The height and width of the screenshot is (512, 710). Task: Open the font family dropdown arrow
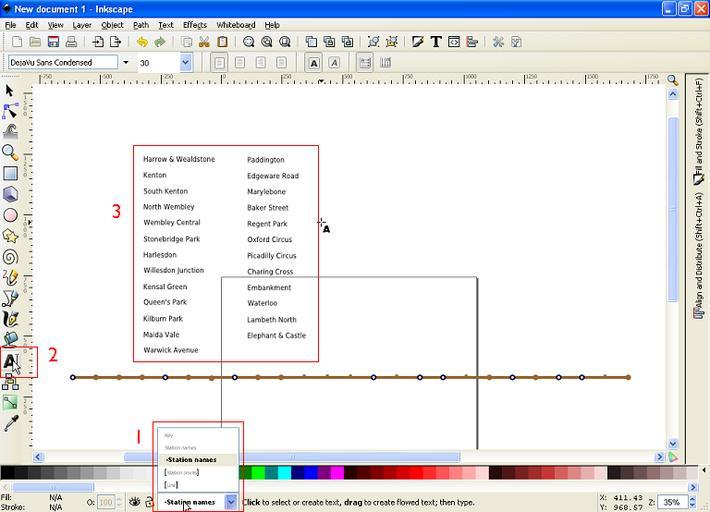126,62
